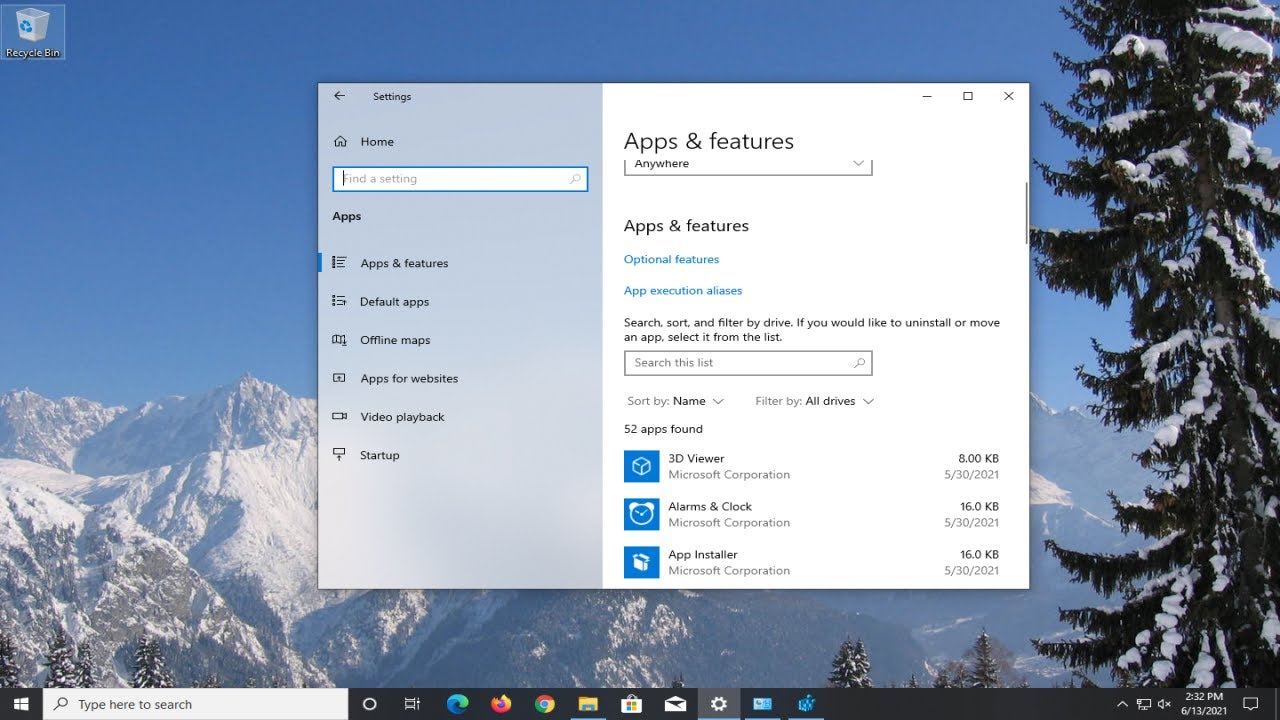Open the notification center

(1250, 704)
